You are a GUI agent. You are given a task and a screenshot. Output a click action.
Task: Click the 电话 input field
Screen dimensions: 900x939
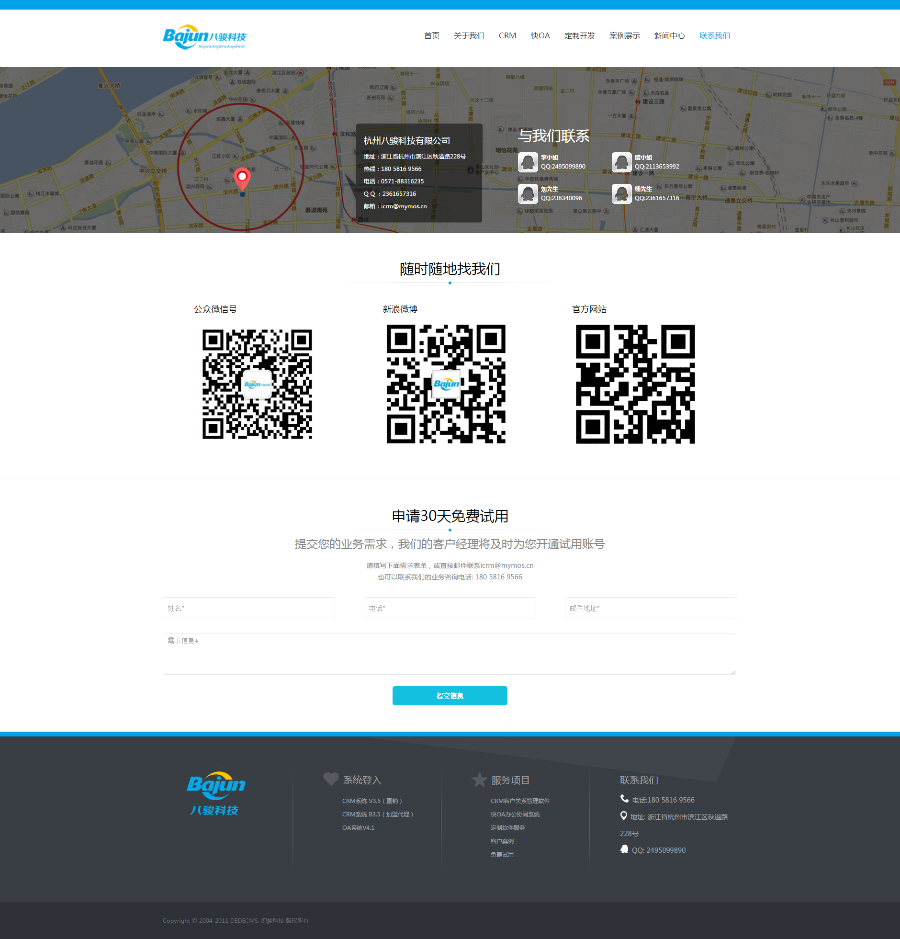[450, 608]
